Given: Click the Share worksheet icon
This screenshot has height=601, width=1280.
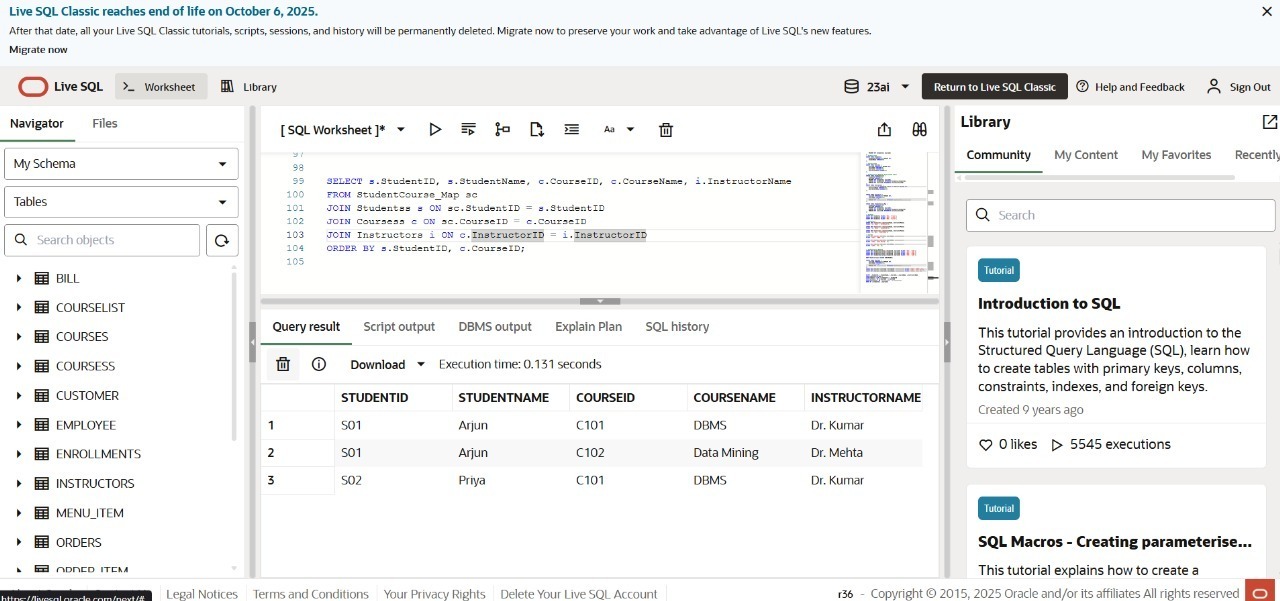Looking at the screenshot, I should point(884,130).
